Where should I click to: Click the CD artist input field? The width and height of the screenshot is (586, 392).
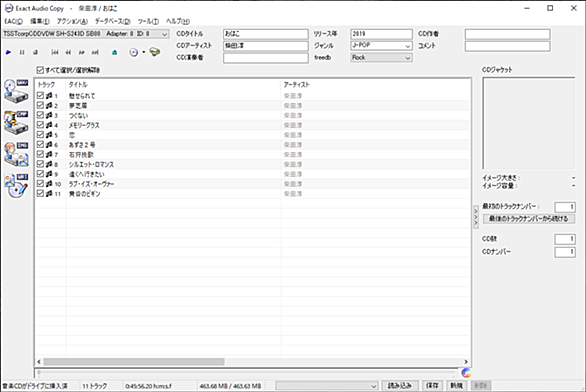266,46
